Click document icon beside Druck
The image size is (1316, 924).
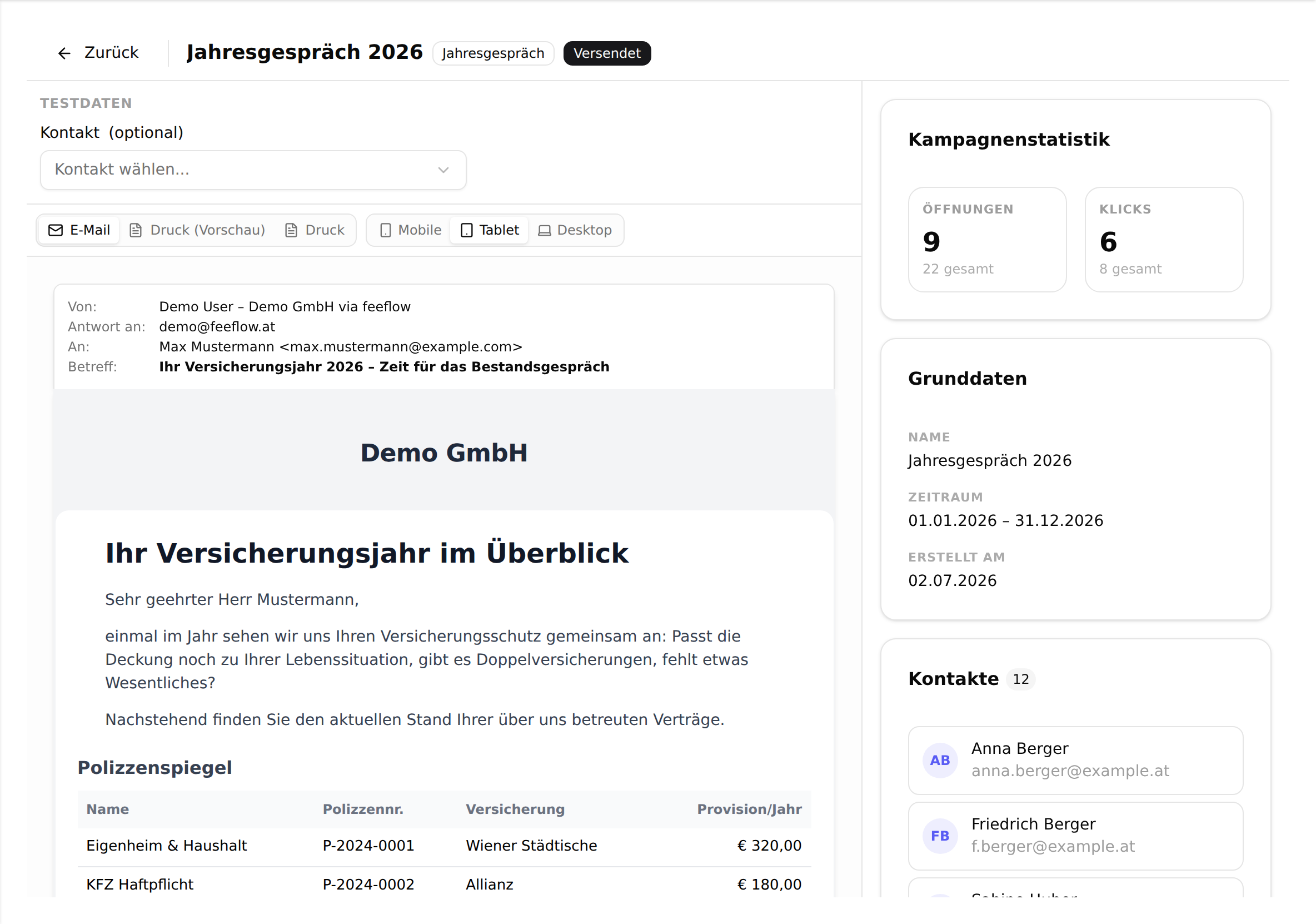coord(291,230)
